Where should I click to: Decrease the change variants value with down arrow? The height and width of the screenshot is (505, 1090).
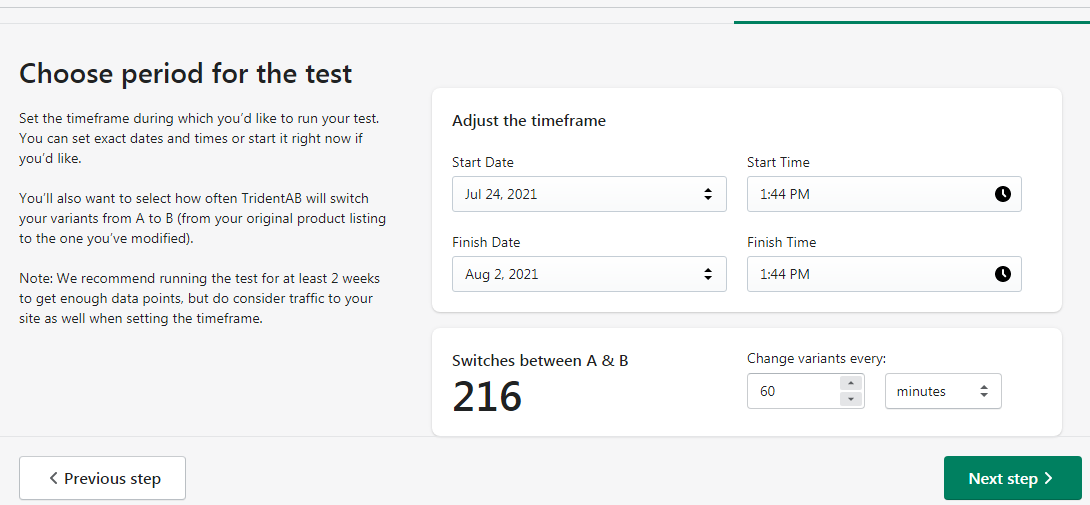[851, 400]
